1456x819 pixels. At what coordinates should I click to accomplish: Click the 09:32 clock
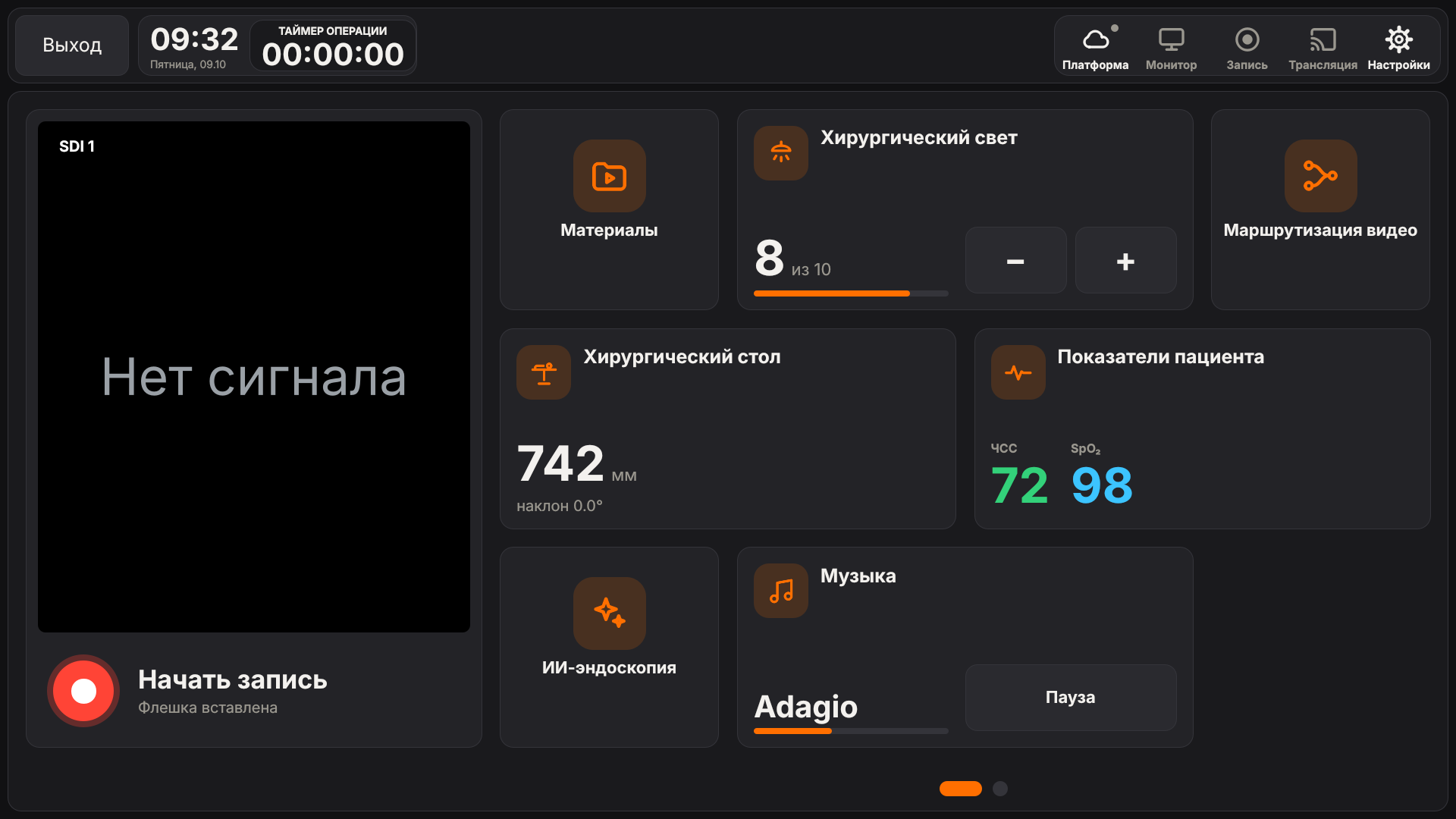[x=194, y=39]
